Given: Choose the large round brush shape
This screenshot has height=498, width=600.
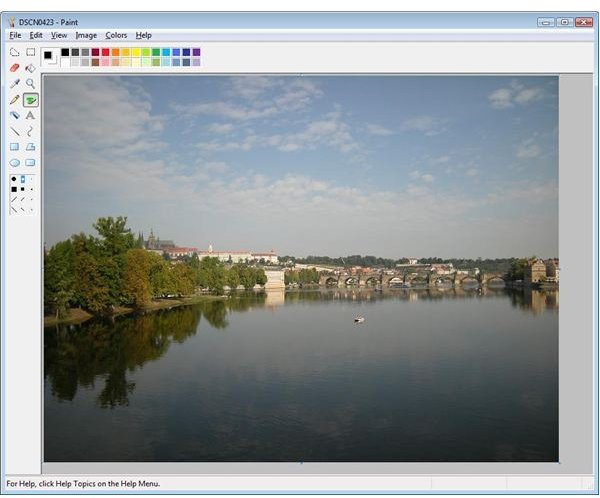Looking at the screenshot, I should click(14, 179).
